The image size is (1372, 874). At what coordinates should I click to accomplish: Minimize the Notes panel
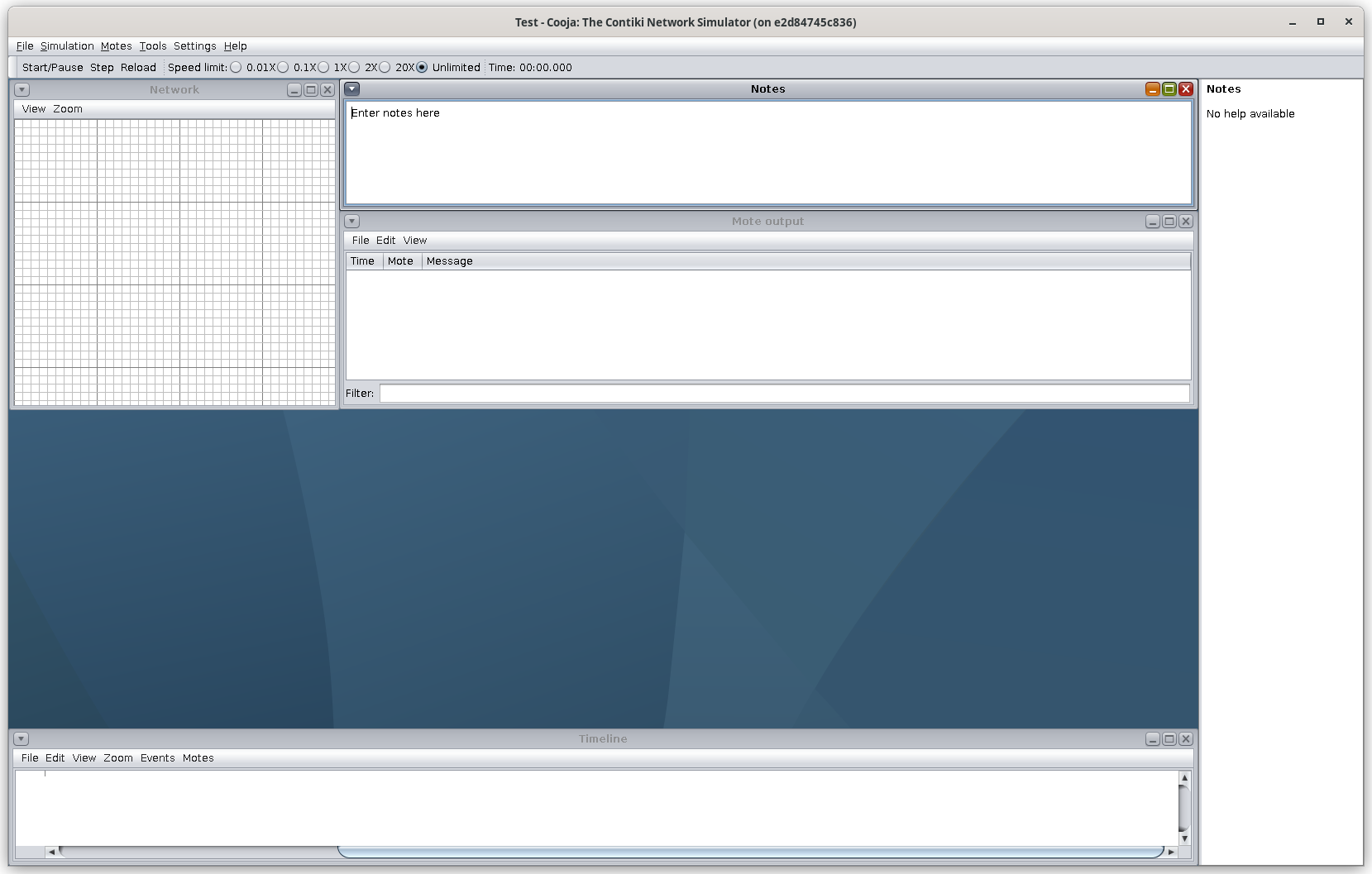click(x=1153, y=88)
